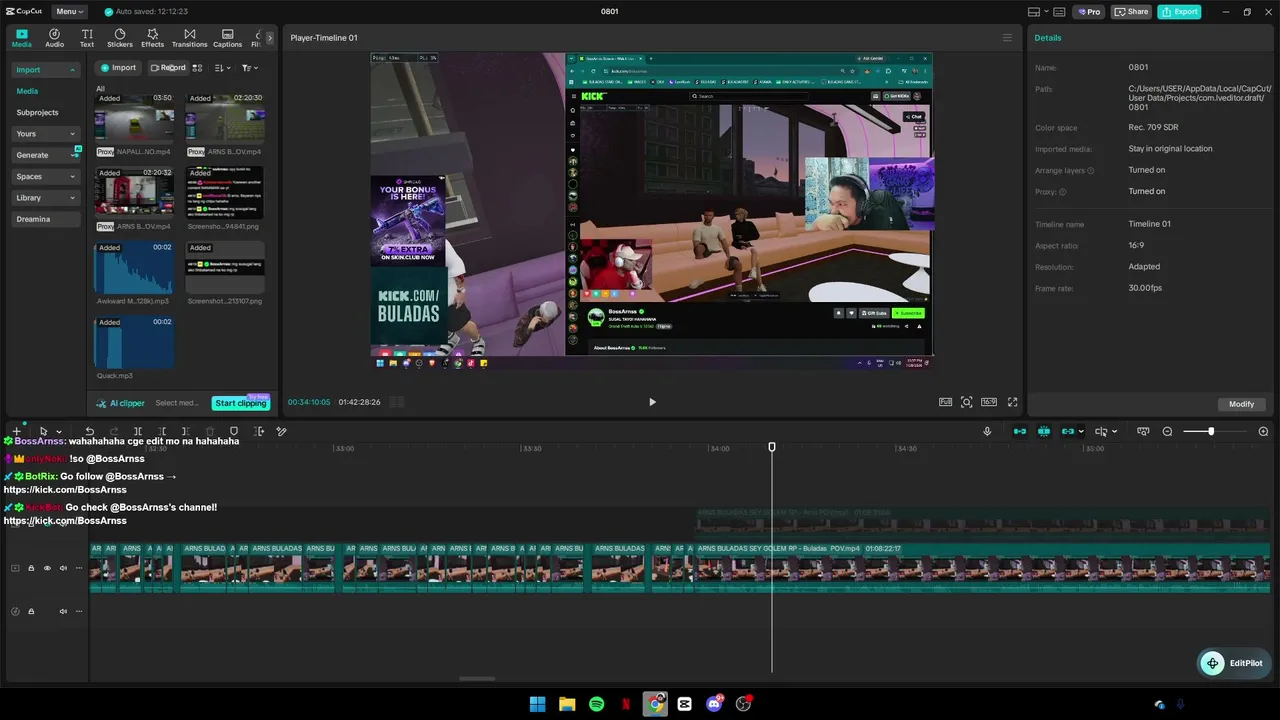Open the Captions tab
Image resolution: width=1280 pixels, height=720 pixels.
(227, 38)
